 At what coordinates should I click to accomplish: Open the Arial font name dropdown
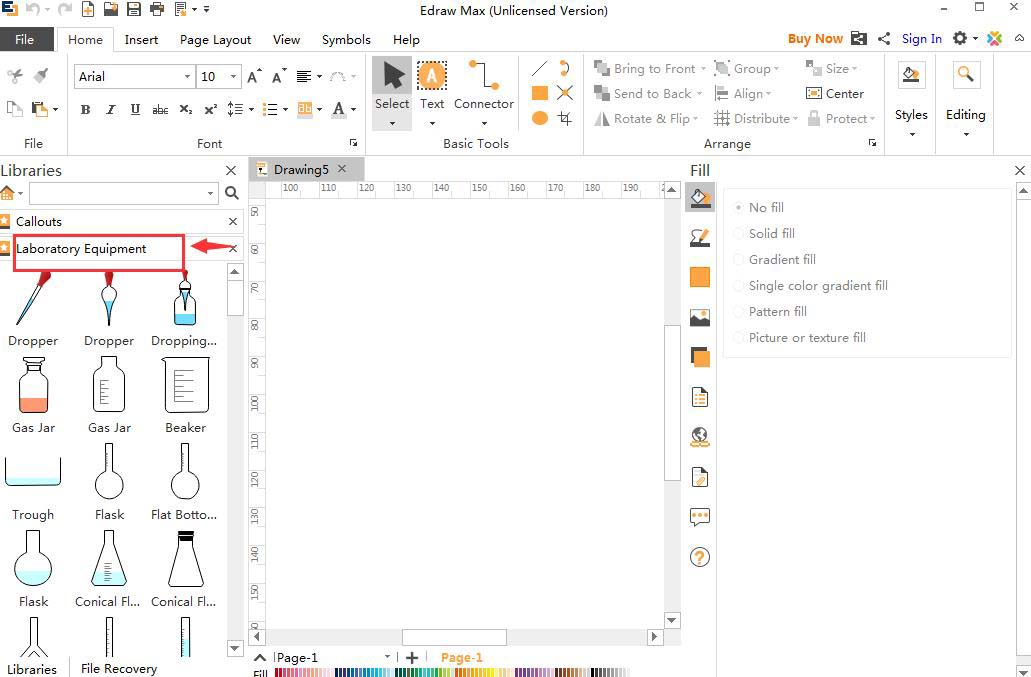point(187,76)
